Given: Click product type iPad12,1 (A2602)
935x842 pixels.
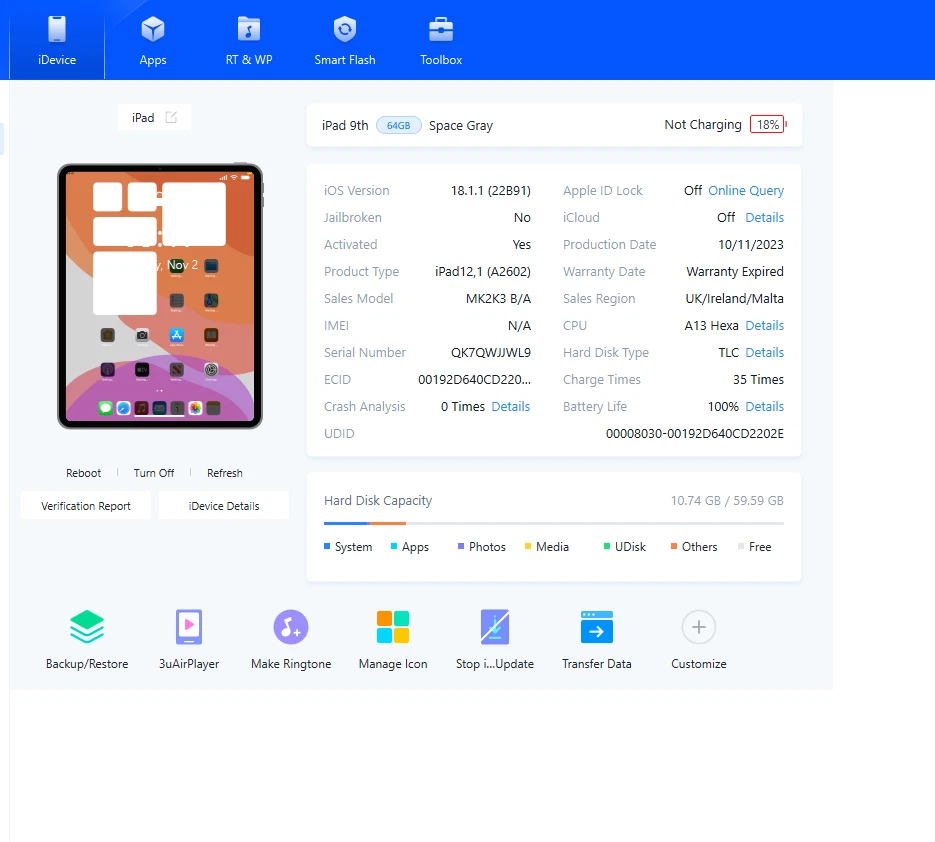Looking at the screenshot, I should click(482, 271).
